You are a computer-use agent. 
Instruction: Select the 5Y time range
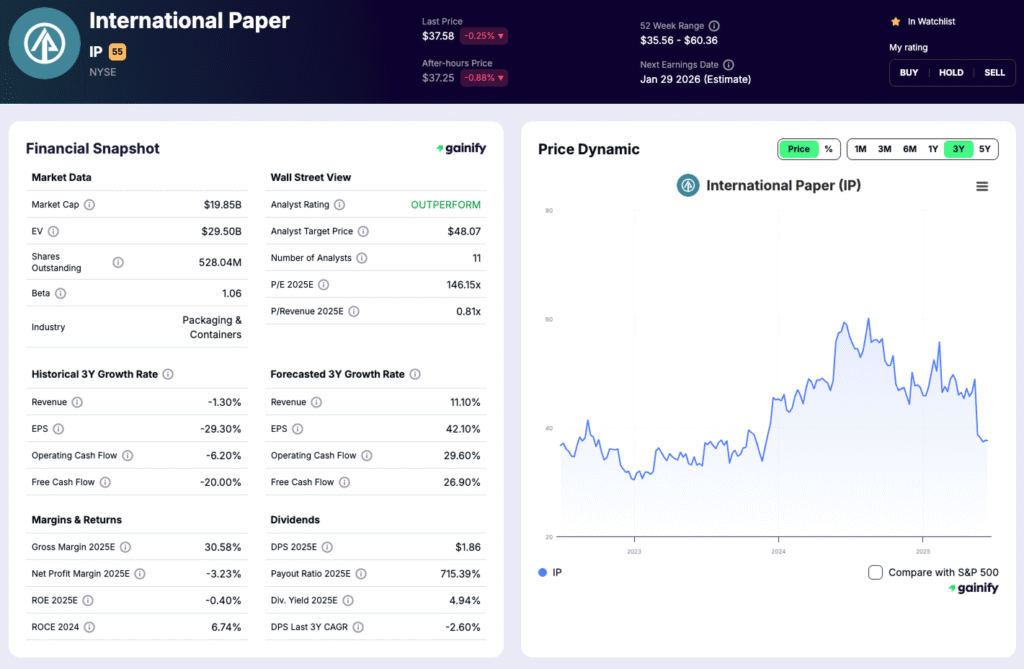(x=984, y=147)
